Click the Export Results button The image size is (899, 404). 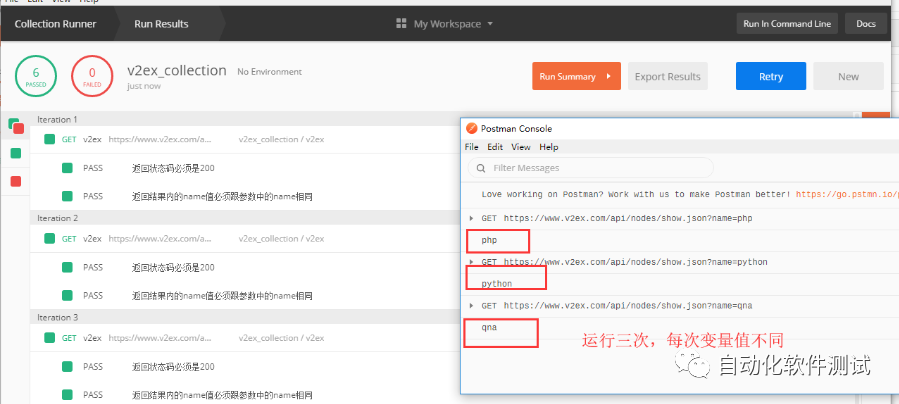coord(667,76)
